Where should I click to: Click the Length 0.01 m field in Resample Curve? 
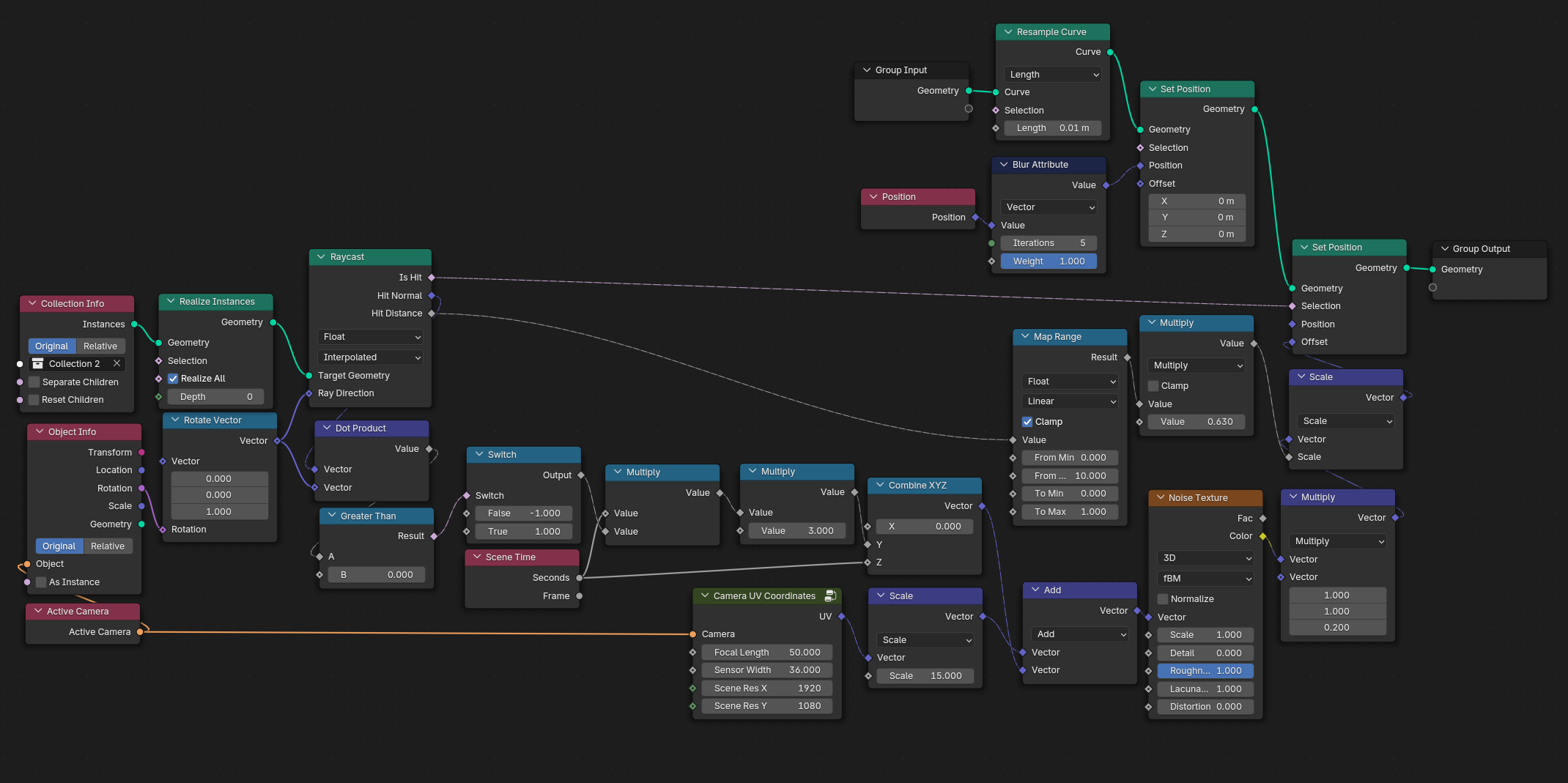coord(1053,128)
